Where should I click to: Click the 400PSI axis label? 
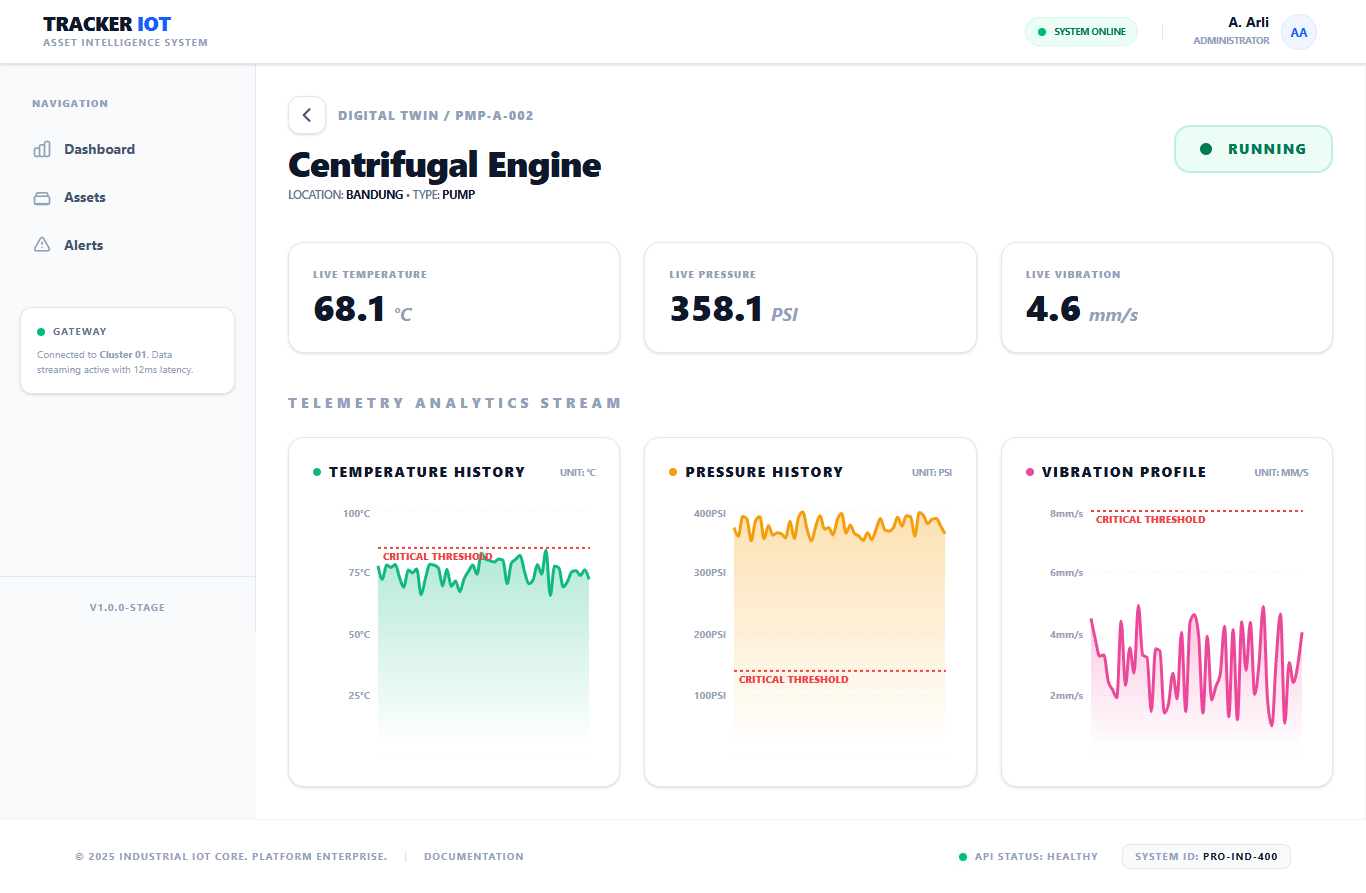point(710,514)
